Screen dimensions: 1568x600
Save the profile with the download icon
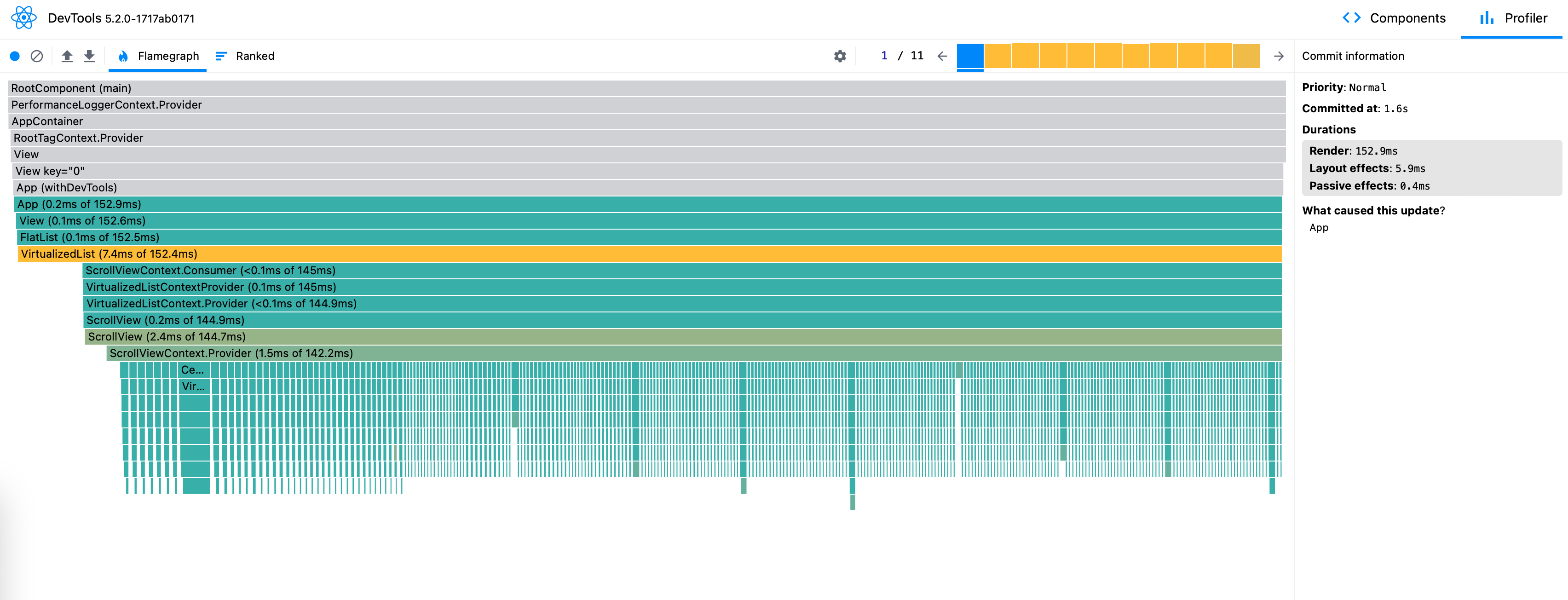tap(89, 56)
